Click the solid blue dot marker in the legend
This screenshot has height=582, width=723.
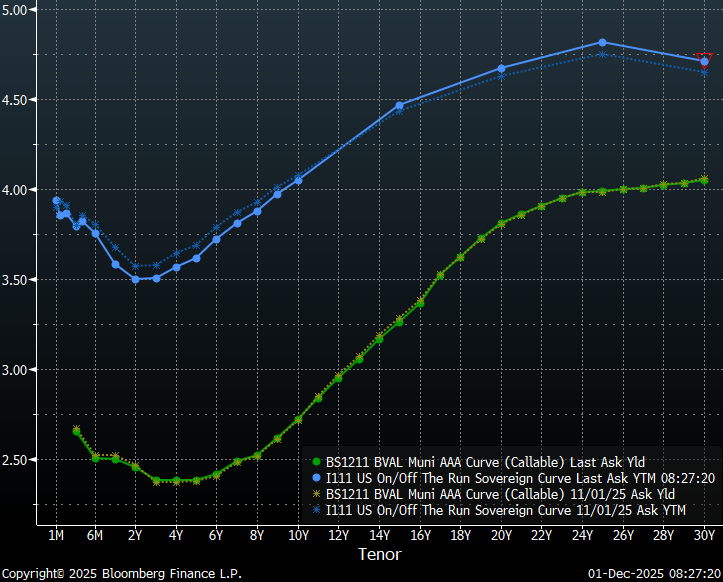click(316, 479)
